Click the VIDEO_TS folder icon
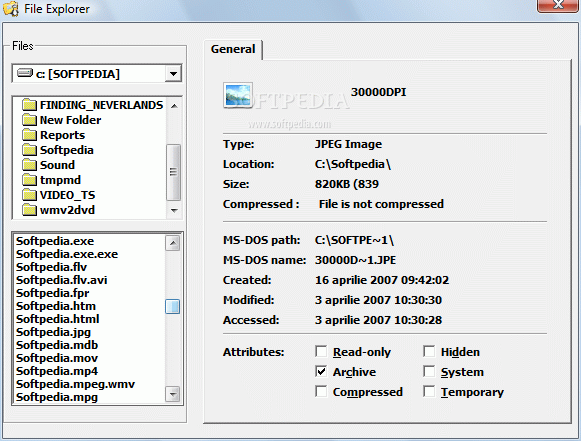 pos(29,195)
